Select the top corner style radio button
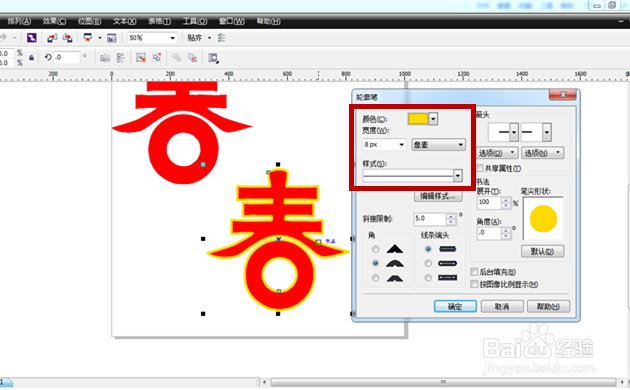The height and width of the screenshot is (390, 630). [375, 249]
